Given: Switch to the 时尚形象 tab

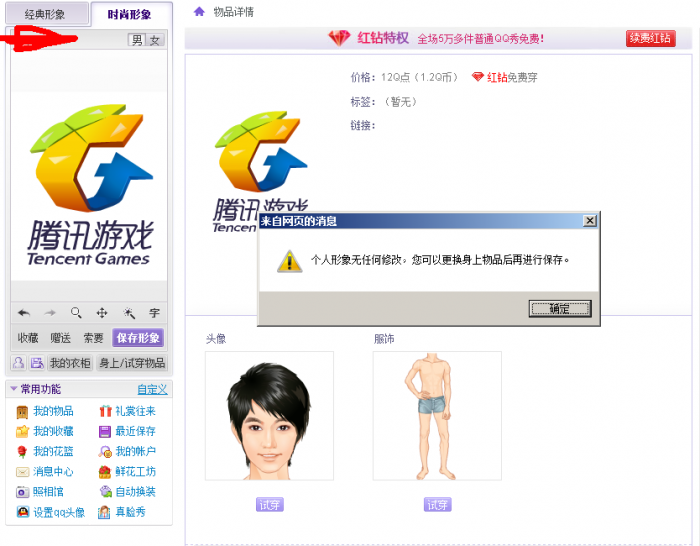Looking at the screenshot, I should click(x=130, y=14).
